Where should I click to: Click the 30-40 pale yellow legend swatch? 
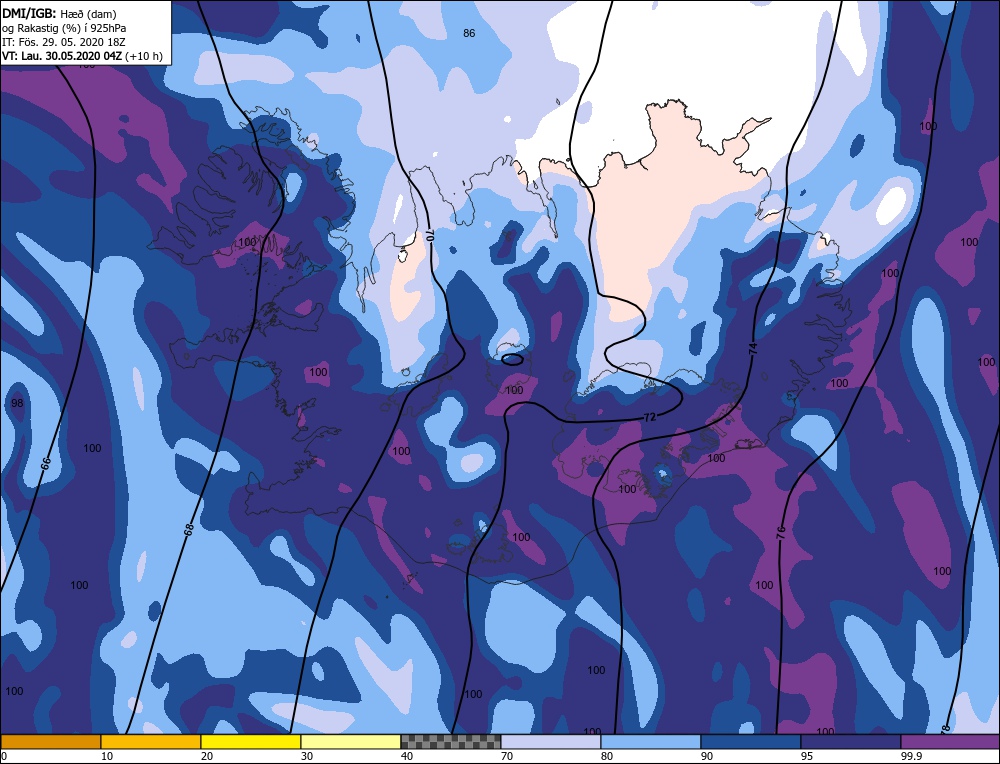point(351,742)
